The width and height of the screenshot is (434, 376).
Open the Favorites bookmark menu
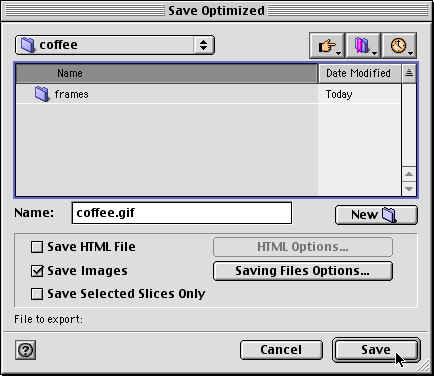(x=363, y=46)
